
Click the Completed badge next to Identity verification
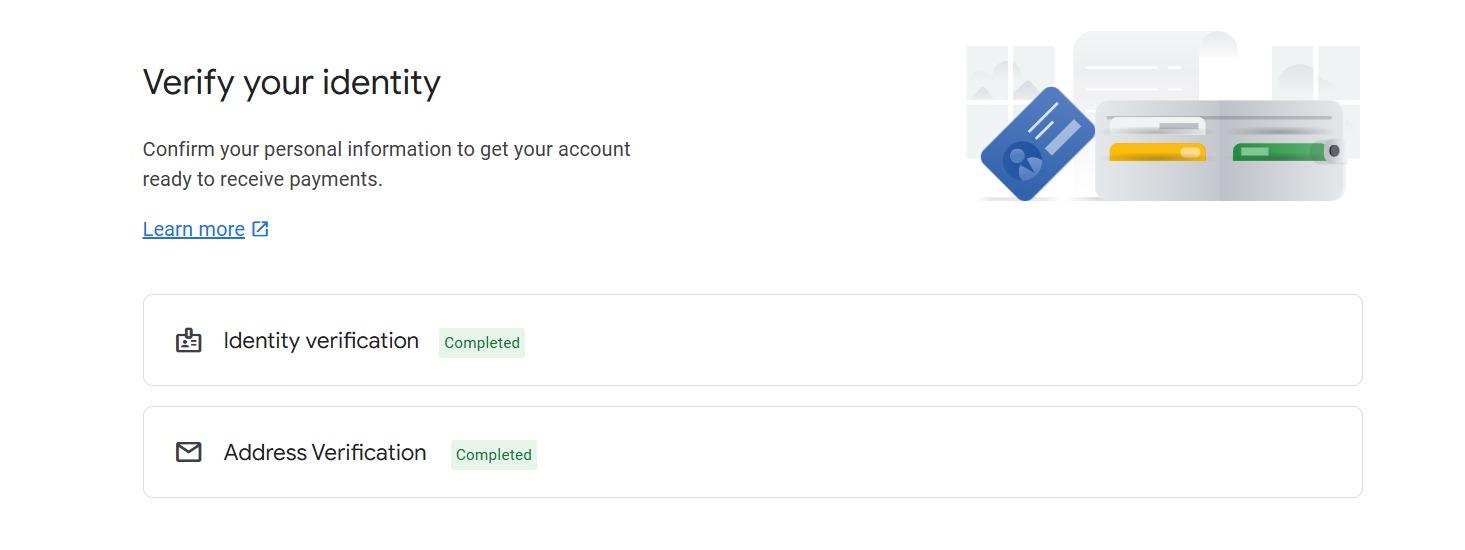pyautogui.click(x=482, y=343)
